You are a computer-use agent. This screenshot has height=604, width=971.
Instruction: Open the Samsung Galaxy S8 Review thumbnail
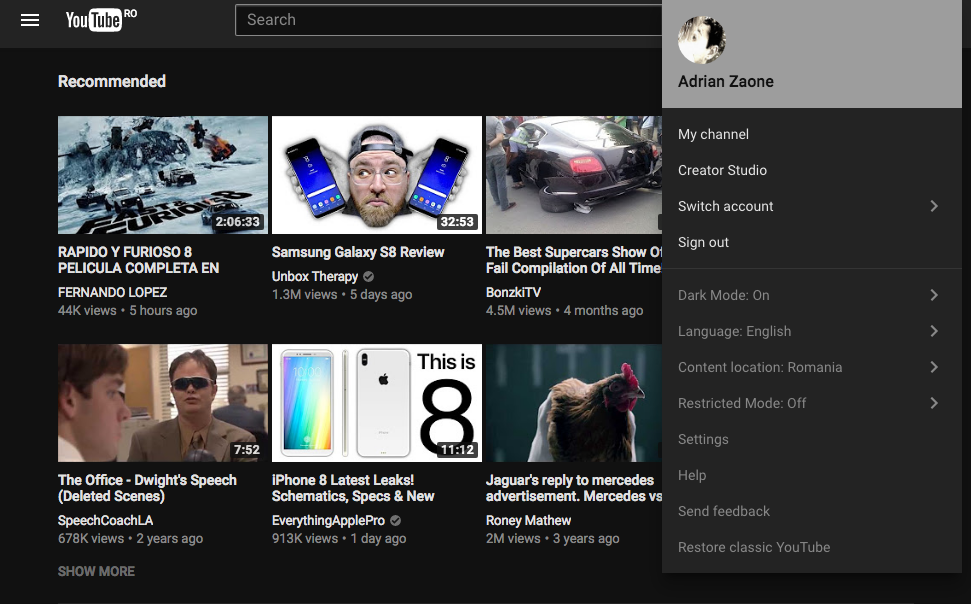coord(376,175)
